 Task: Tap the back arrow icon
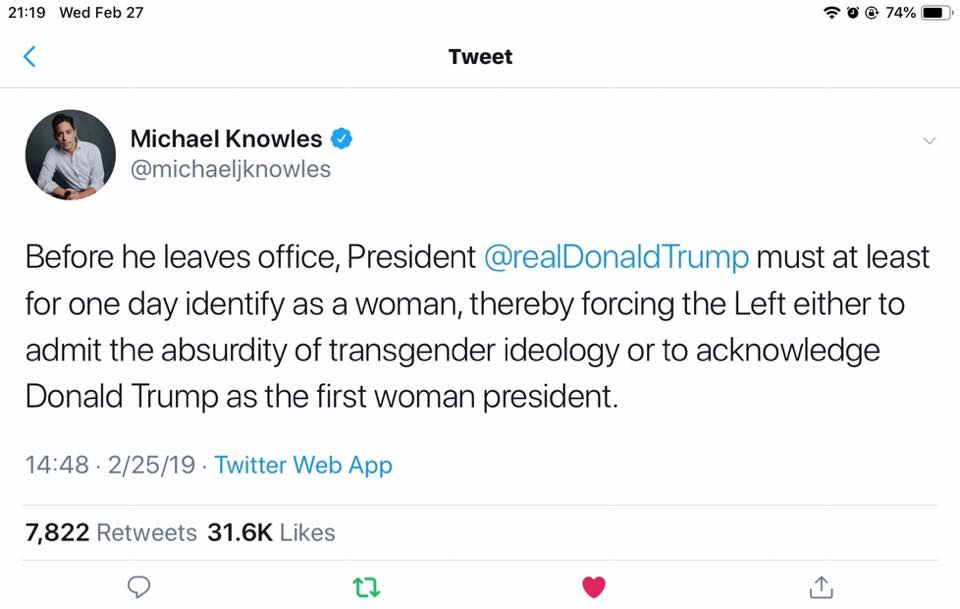point(30,57)
